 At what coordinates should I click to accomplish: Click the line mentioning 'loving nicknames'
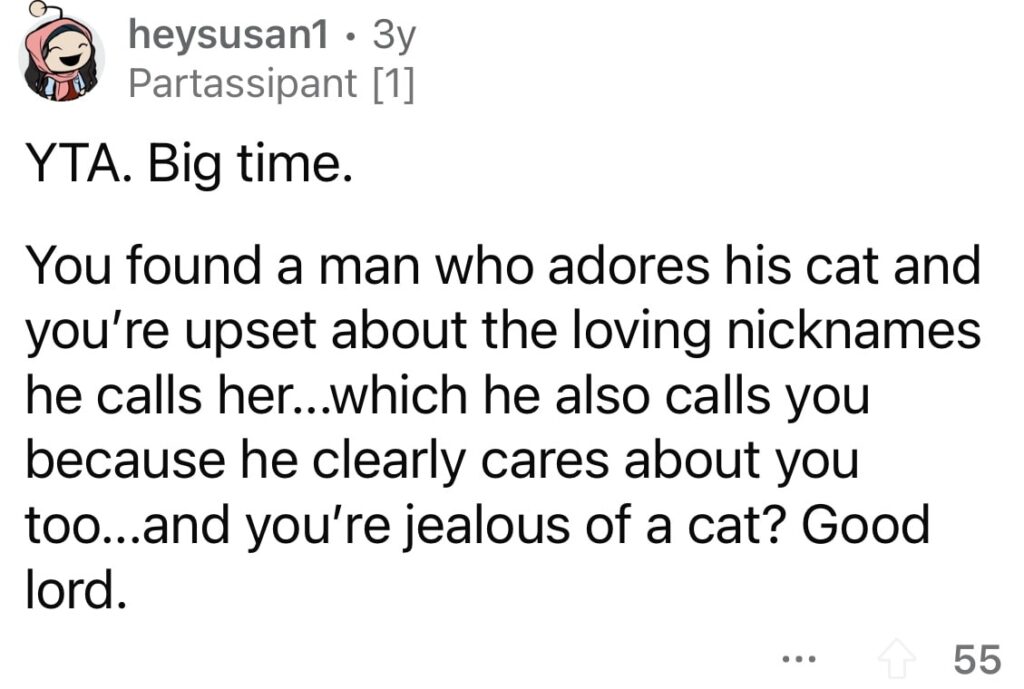click(x=503, y=330)
